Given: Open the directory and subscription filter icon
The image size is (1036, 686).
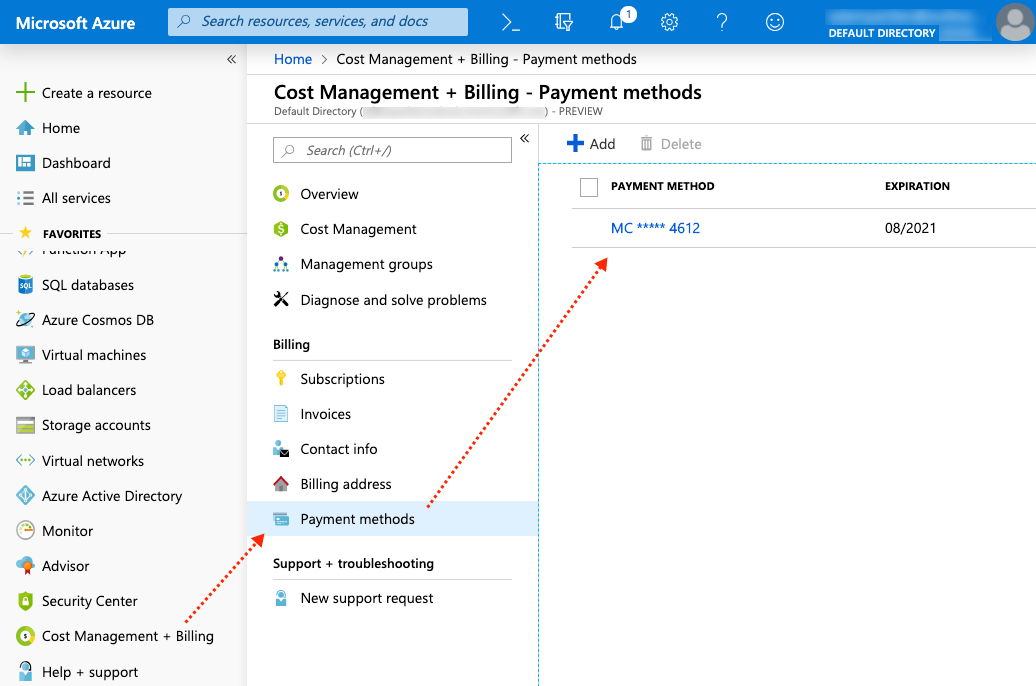Looking at the screenshot, I should (x=563, y=22).
